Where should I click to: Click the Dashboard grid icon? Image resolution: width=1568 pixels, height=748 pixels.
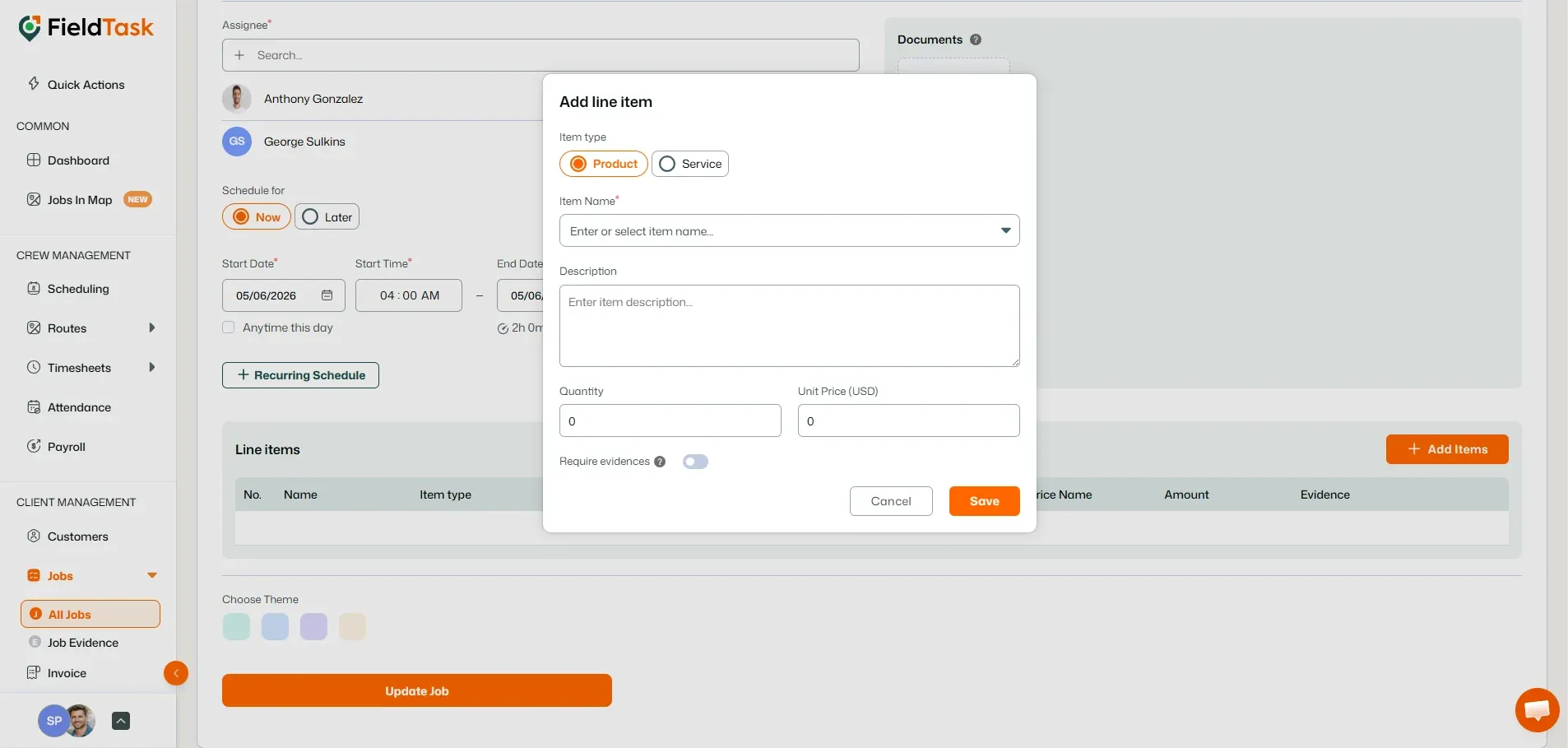tap(34, 160)
